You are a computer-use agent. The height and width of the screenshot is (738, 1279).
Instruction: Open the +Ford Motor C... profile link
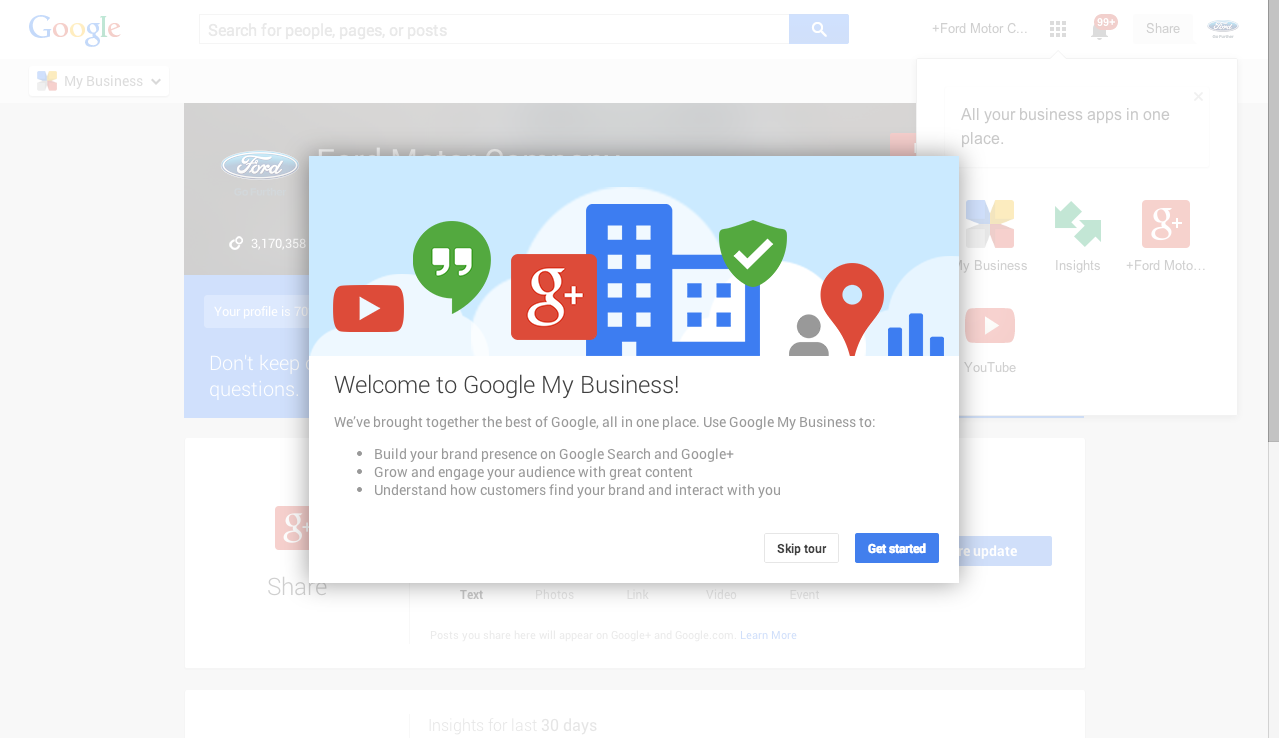pyautogui.click(x=980, y=28)
